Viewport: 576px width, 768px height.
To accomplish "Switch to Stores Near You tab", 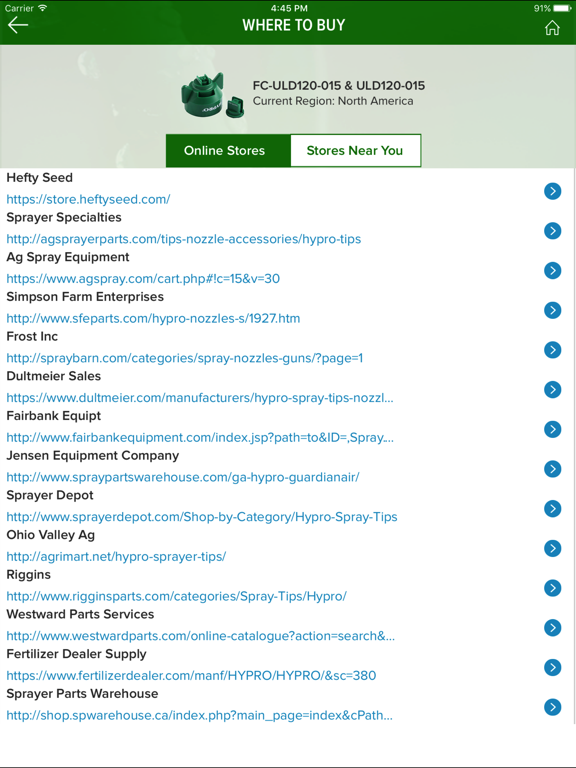I will [x=356, y=150].
